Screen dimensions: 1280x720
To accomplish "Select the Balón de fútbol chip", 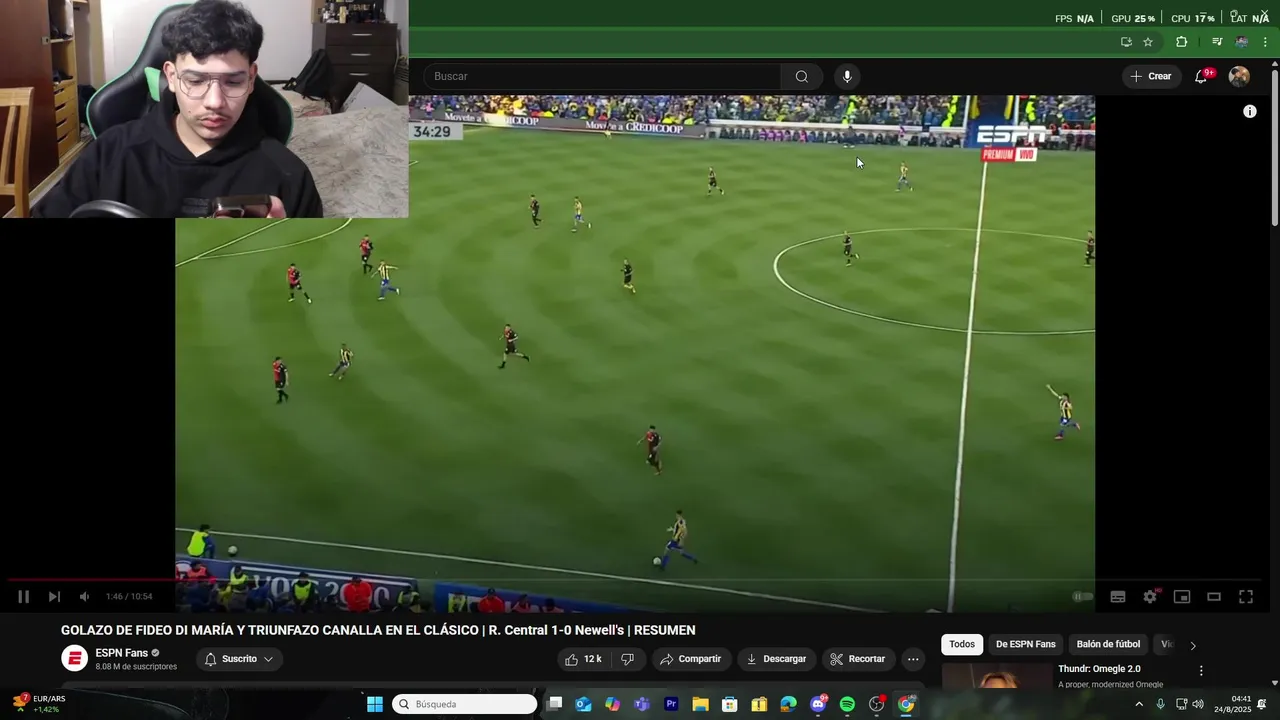I will click(x=1108, y=644).
